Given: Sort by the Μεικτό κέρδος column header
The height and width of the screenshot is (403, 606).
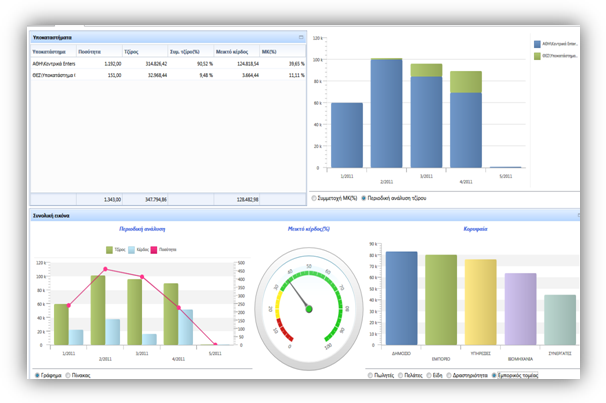Looking at the screenshot, I should [x=237, y=51].
